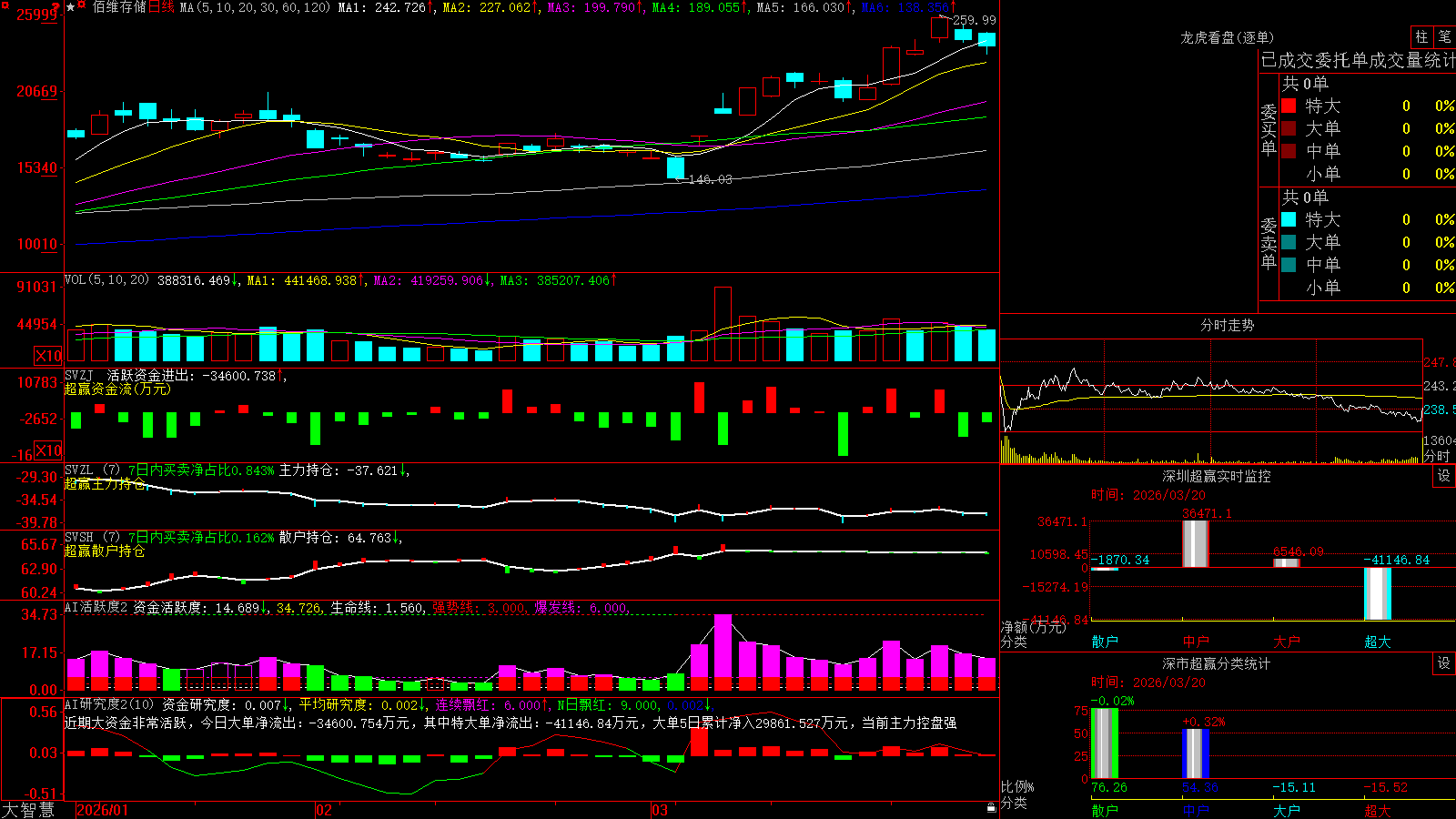
Task: Select the 分时走势 panel header
Action: pos(1227,325)
